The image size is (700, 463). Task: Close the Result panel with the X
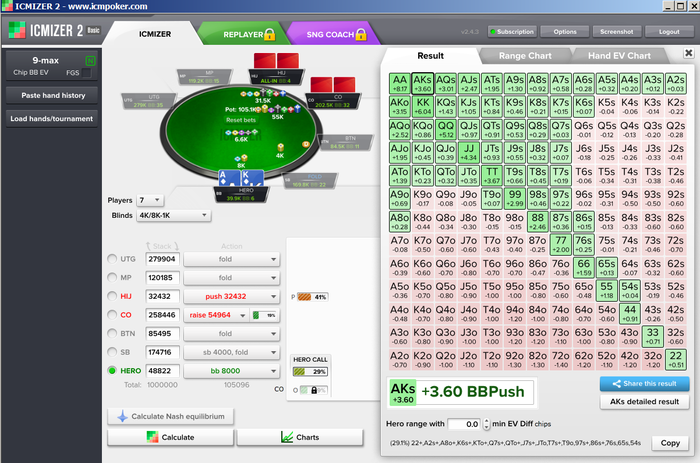coord(688,53)
